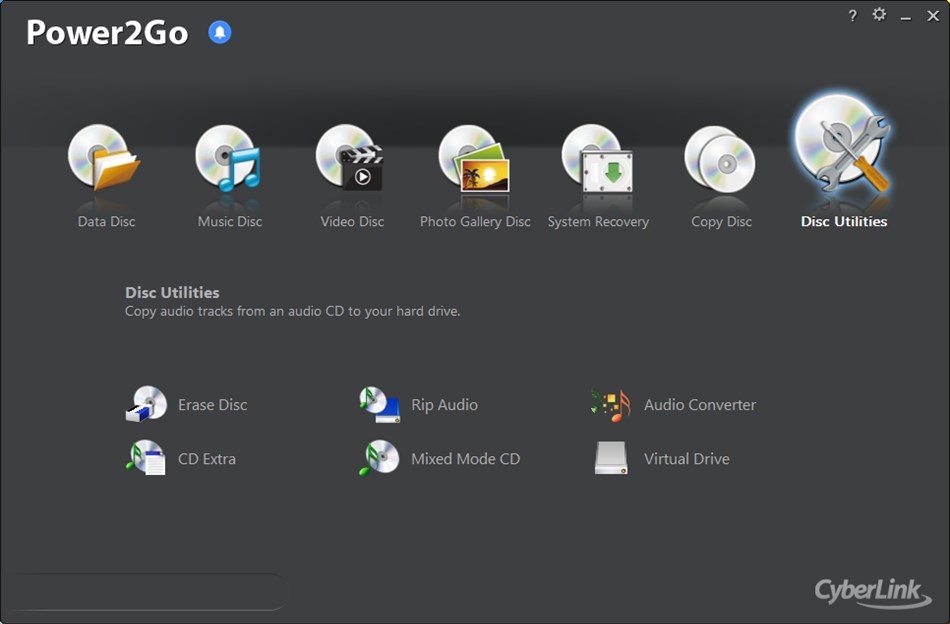Viewport: 950px width, 624px height.
Task: Launch Mixed Mode CD label
Action: coord(465,459)
